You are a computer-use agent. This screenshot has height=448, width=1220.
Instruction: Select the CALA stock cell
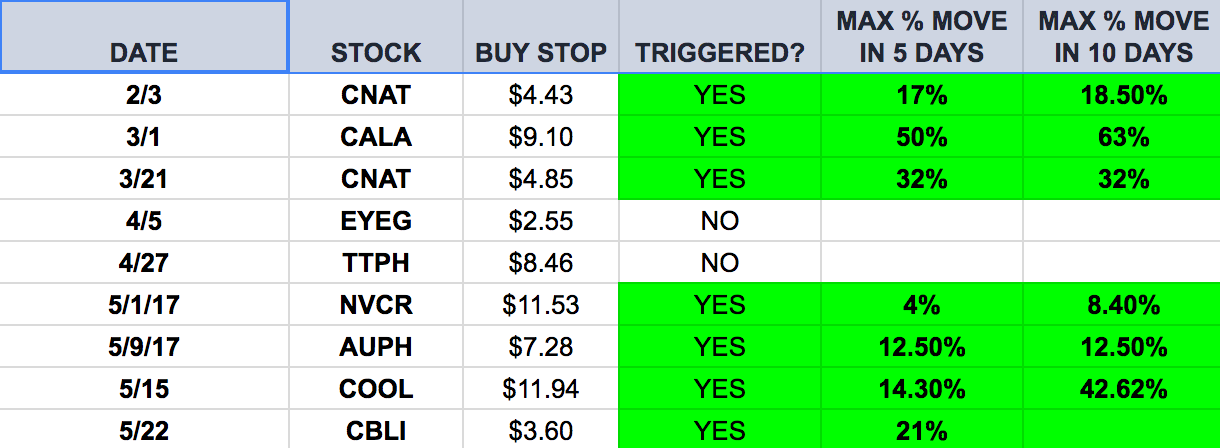(x=376, y=136)
